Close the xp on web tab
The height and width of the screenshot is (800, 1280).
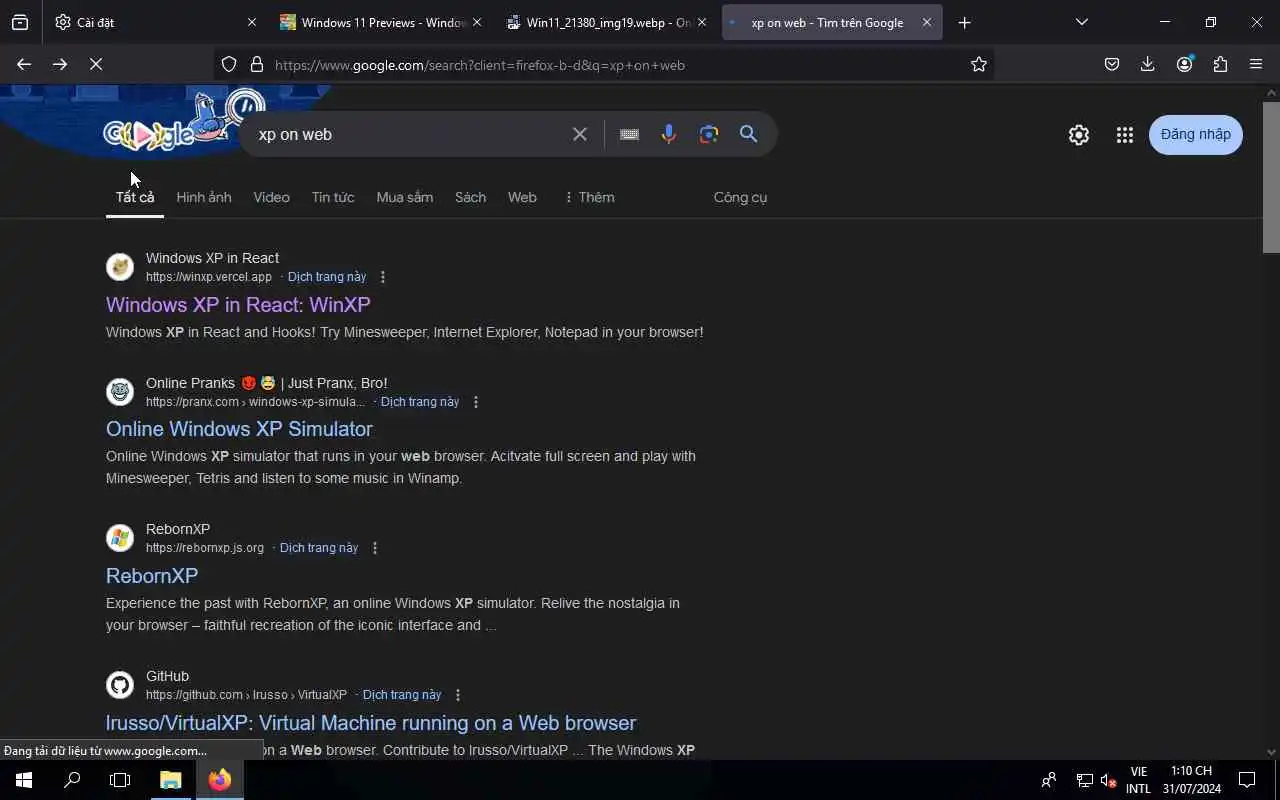(926, 22)
